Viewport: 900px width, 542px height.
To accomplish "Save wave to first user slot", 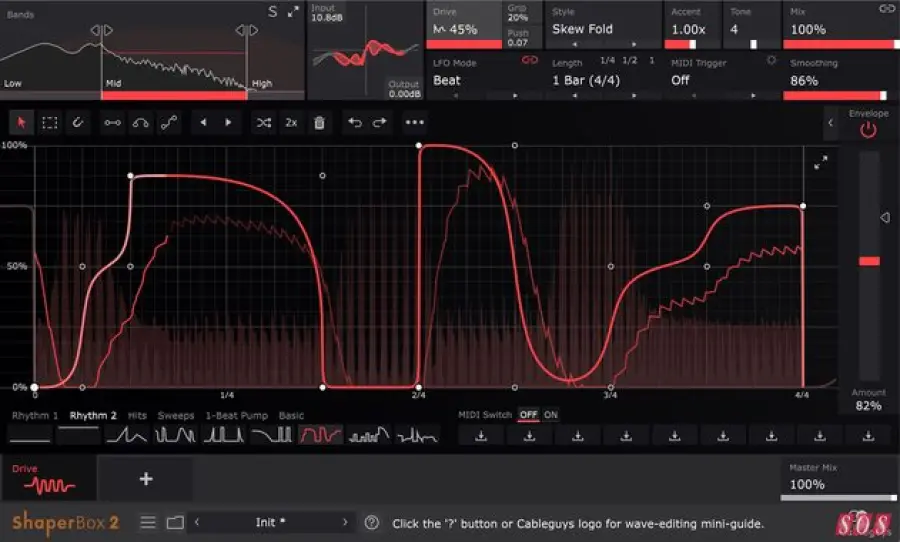I will click(481, 436).
